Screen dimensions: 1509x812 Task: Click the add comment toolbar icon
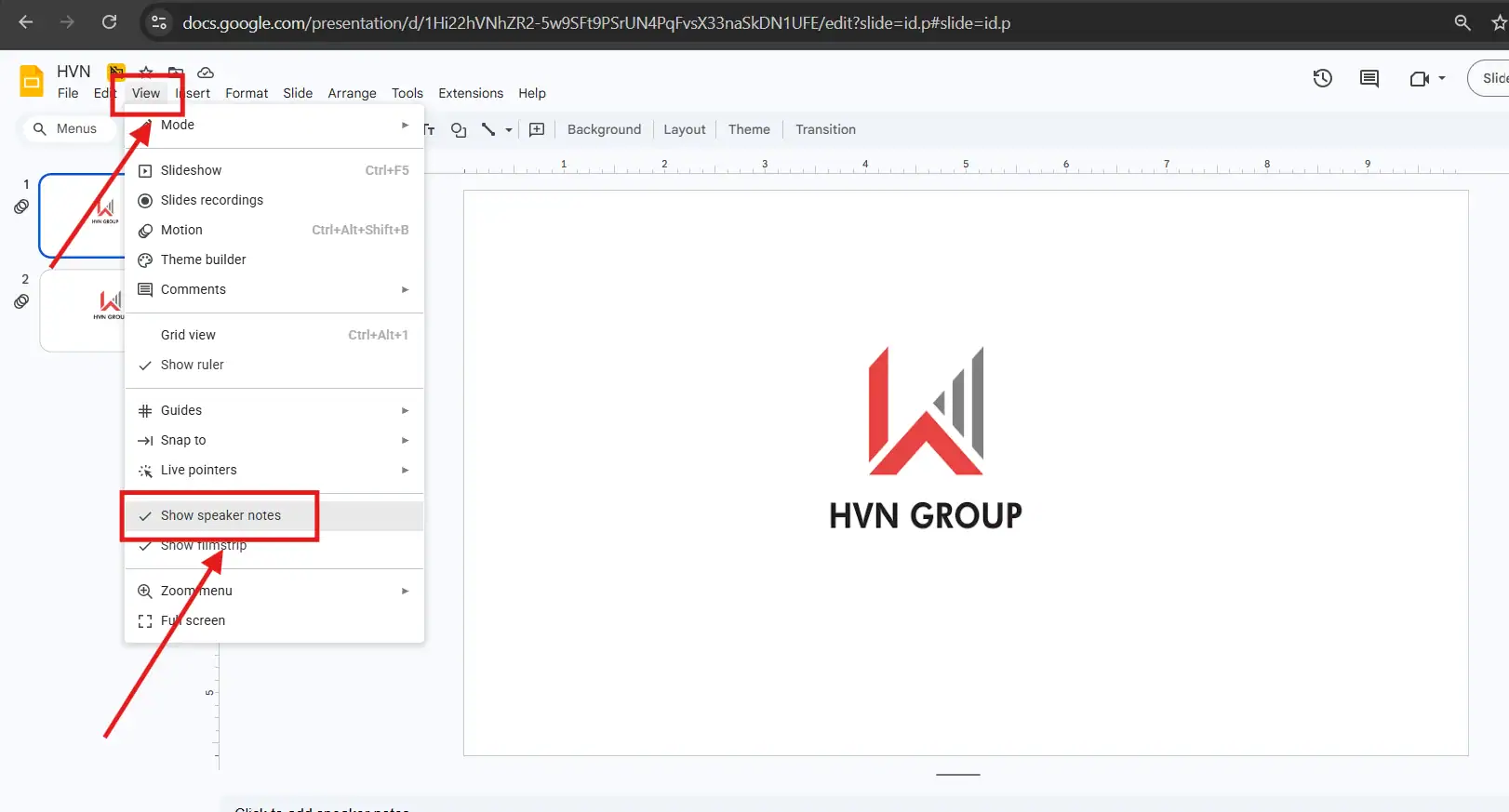[x=537, y=129]
